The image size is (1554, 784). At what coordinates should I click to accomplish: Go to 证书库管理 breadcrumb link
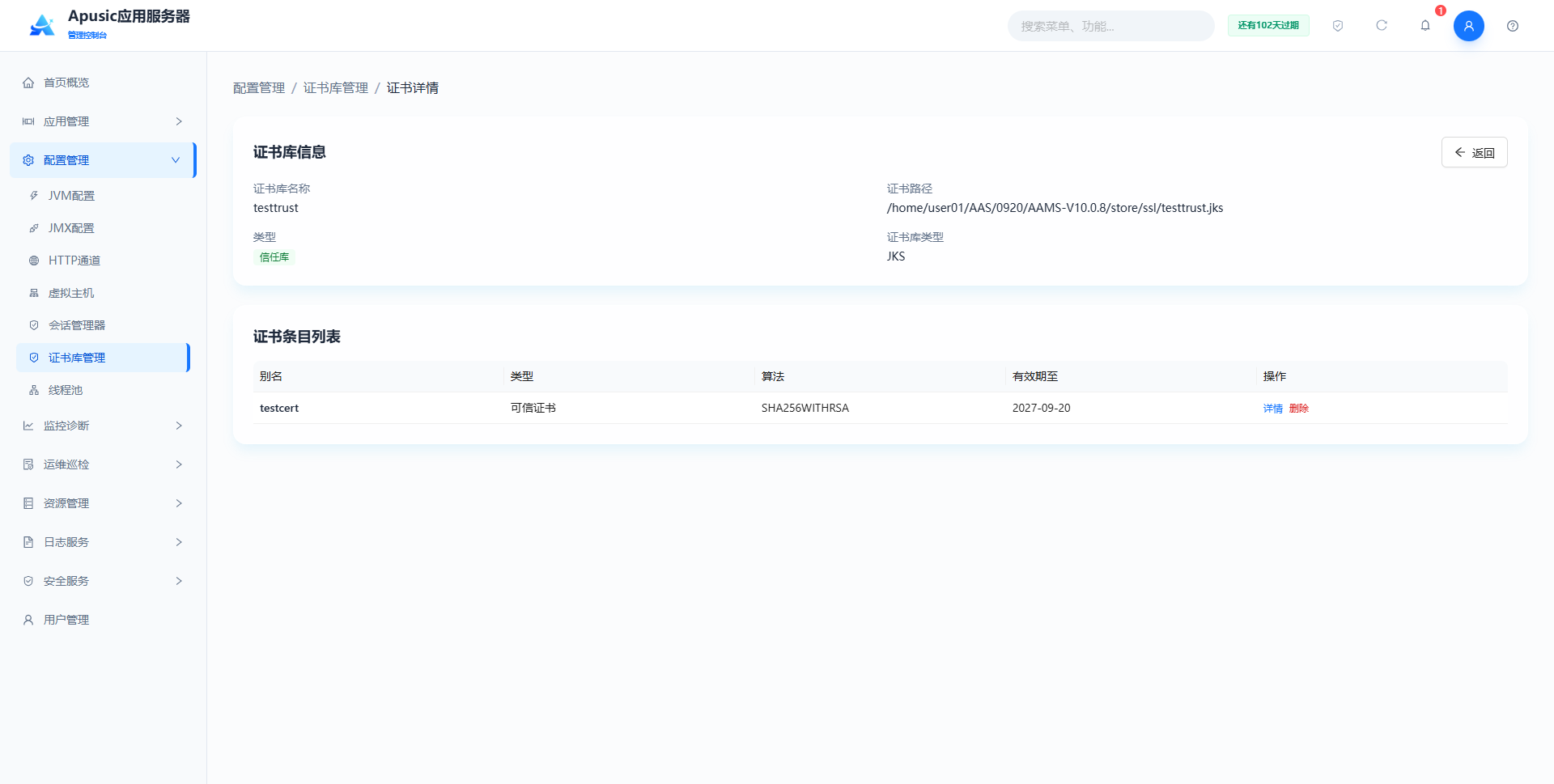(x=335, y=87)
